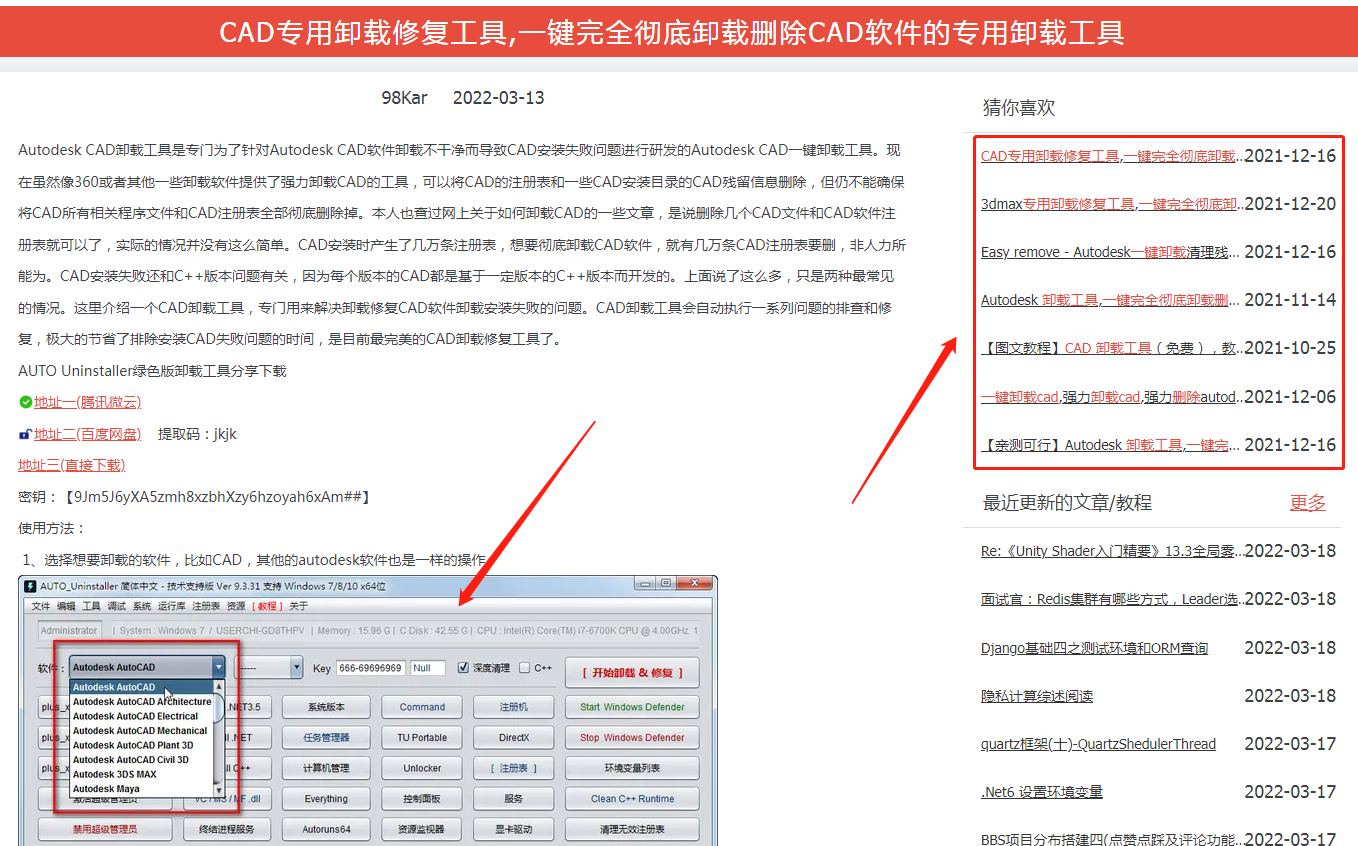This screenshot has width=1358, height=846.
Task: Click the [ 注册表 ] button
Action: tap(514, 768)
